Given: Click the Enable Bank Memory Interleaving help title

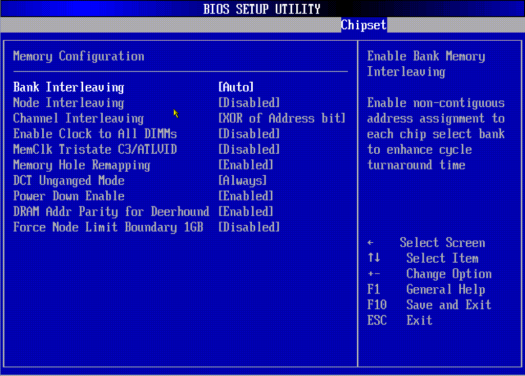Looking at the screenshot, I should [x=426, y=64].
